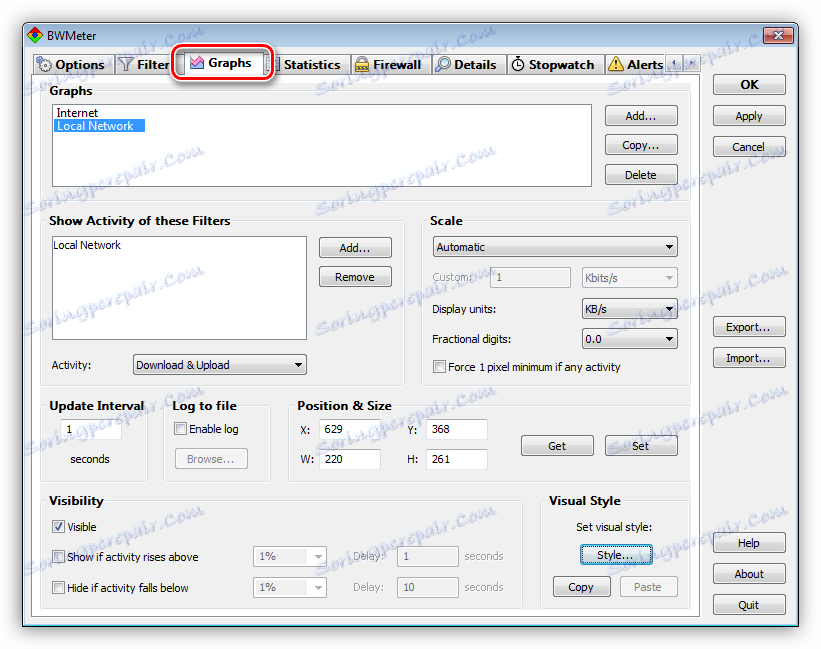Open the Scale 'Automatic' dropdown
The width and height of the screenshot is (821, 649).
555,247
